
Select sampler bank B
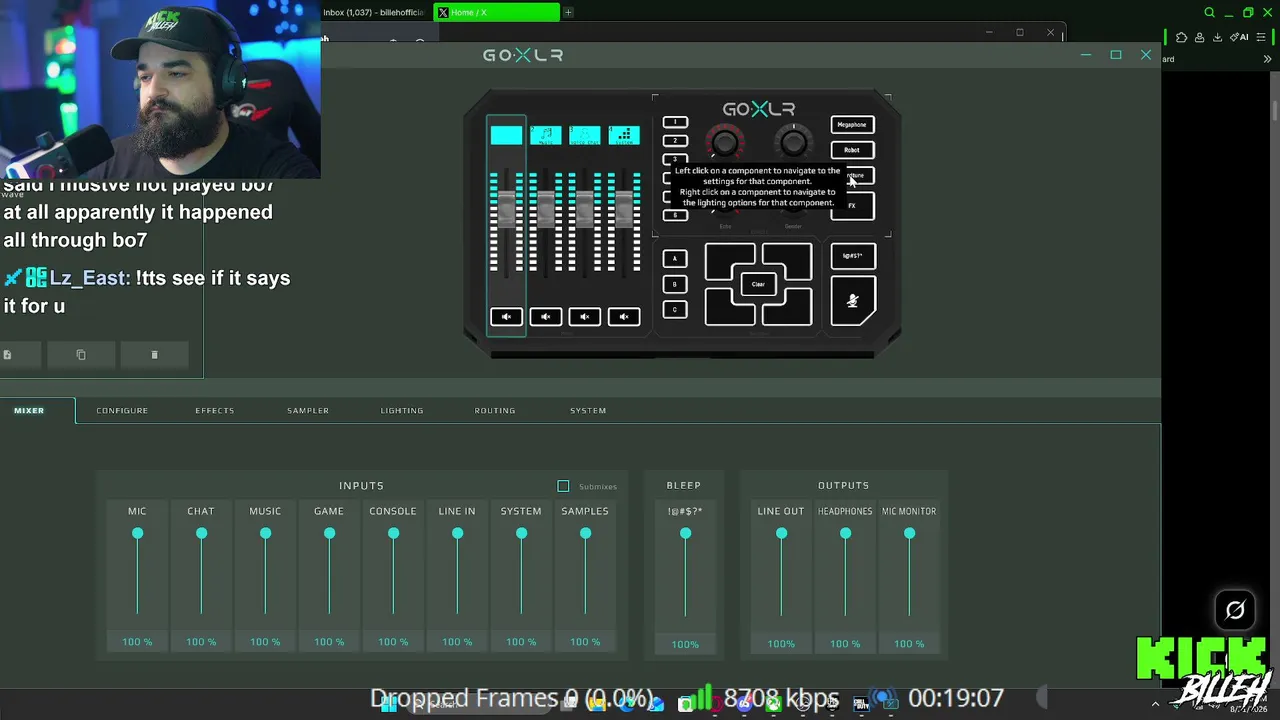675,284
